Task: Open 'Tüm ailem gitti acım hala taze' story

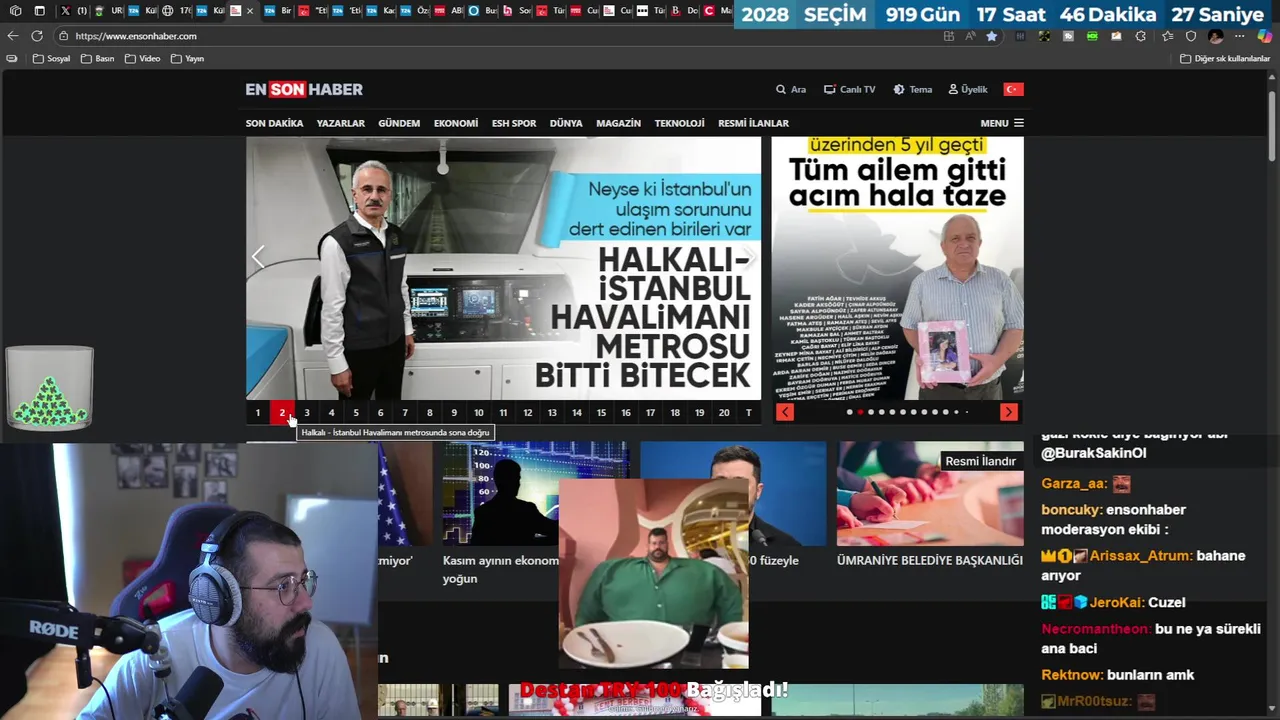Action: click(898, 268)
